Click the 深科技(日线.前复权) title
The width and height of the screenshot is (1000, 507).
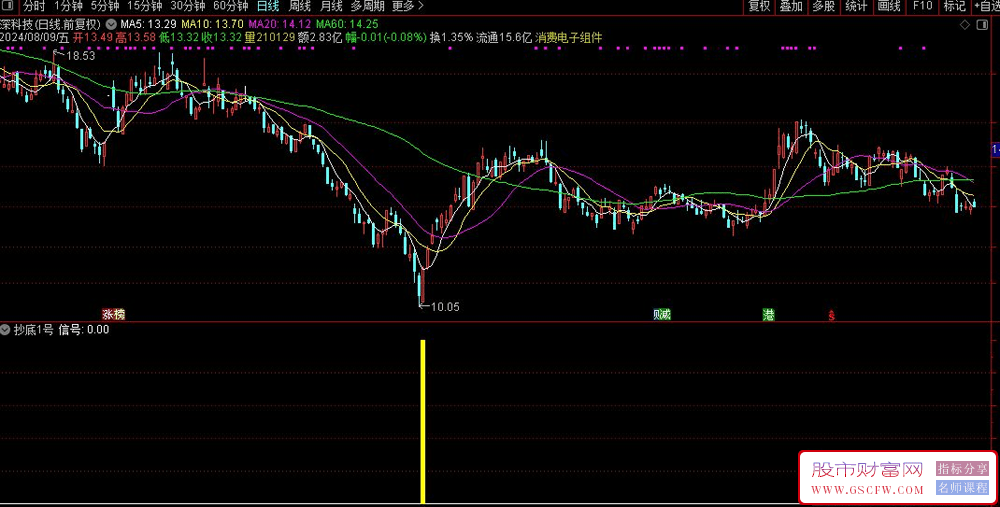(50, 24)
